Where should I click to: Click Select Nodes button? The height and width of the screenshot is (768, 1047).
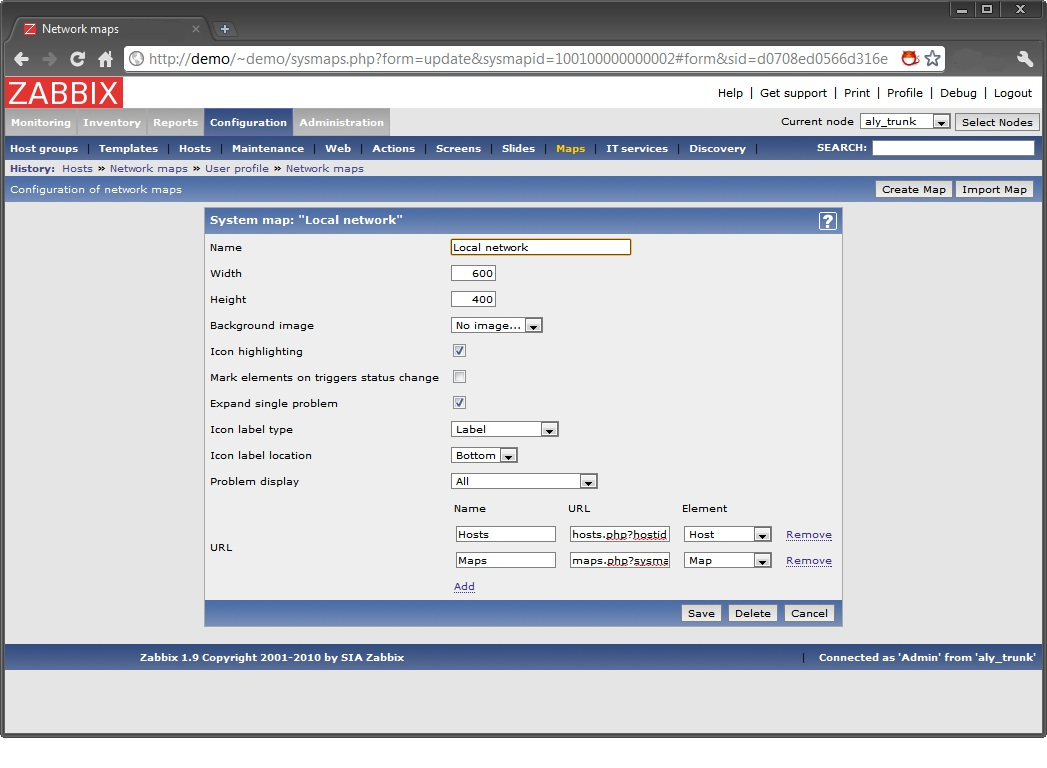(997, 122)
